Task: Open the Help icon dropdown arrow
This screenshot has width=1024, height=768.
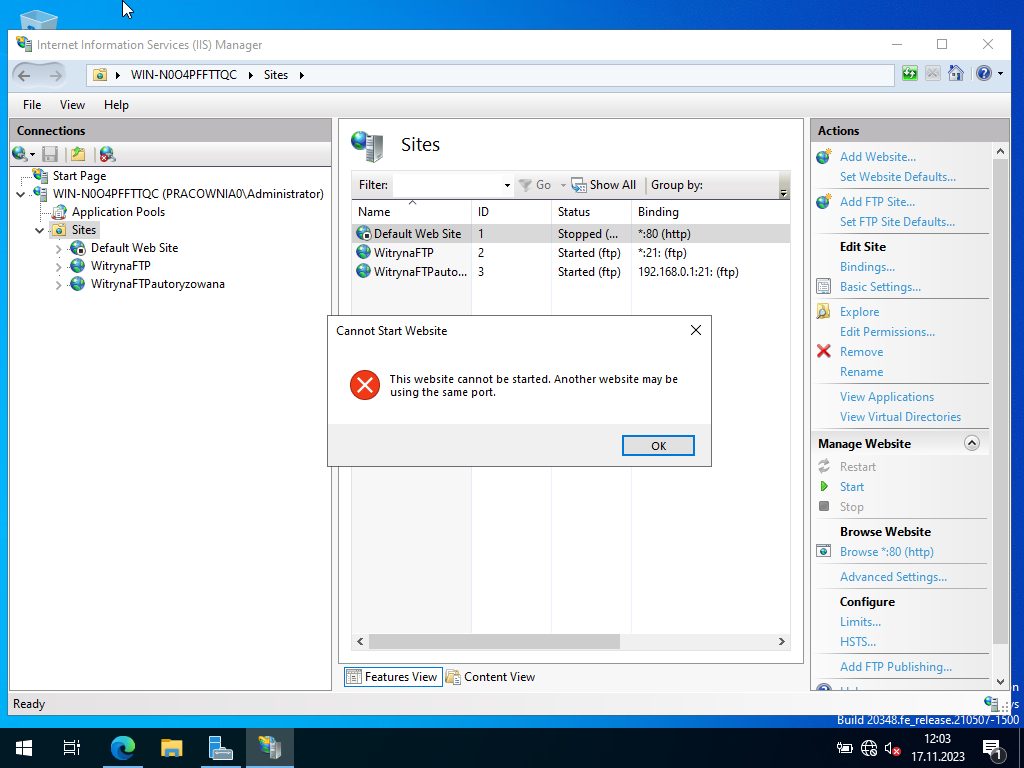Action: coord(1000,74)
